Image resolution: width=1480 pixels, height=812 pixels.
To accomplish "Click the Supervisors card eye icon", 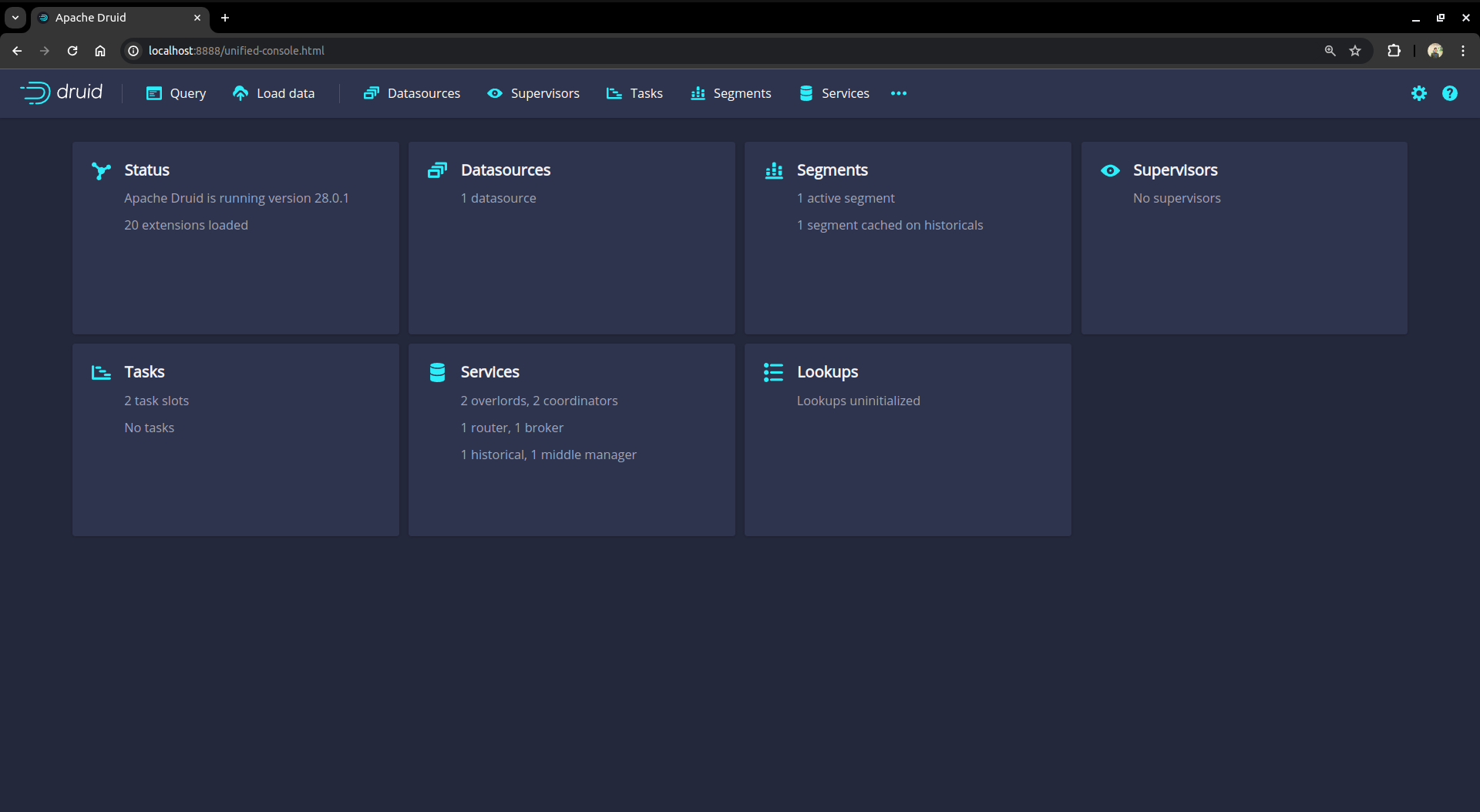I will point(1110,170).
